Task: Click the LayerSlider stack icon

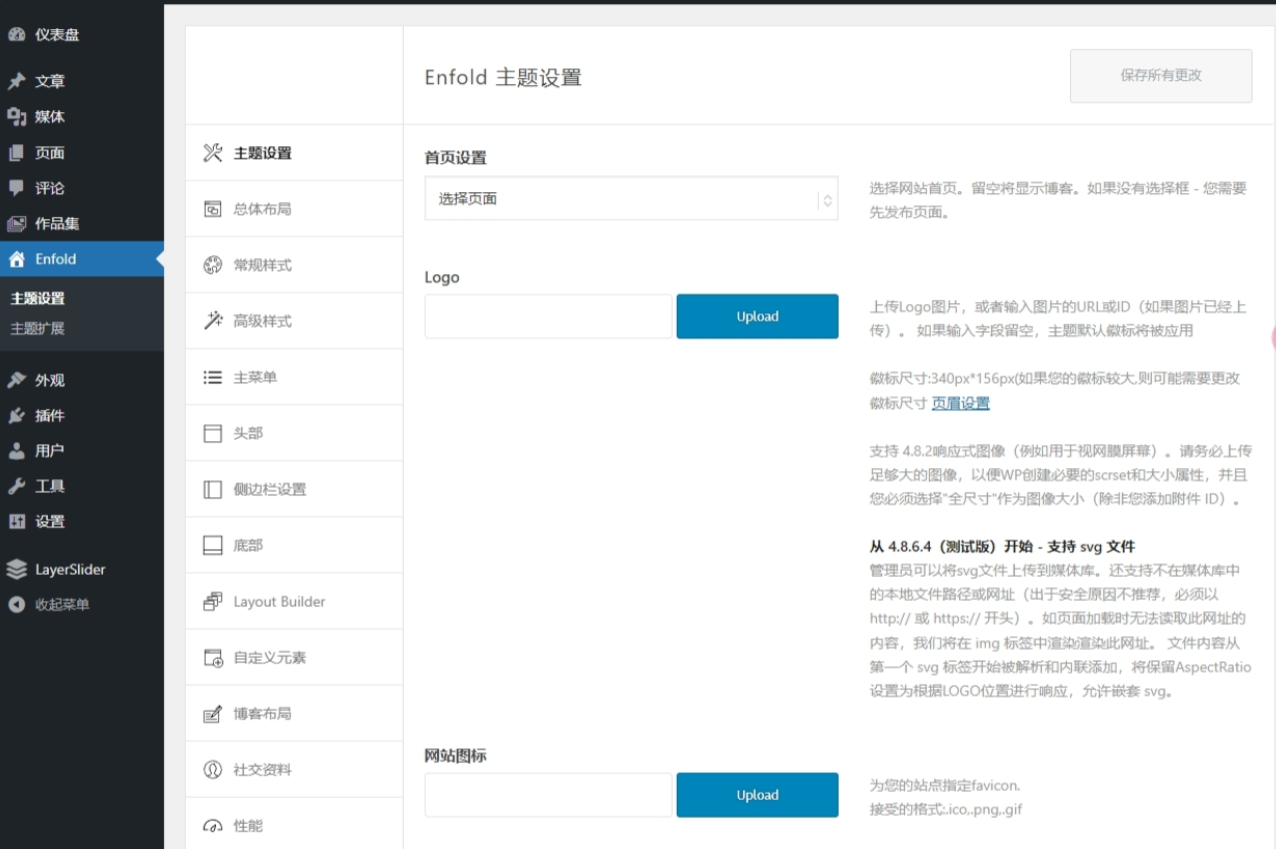Action: tap(16, 569)
